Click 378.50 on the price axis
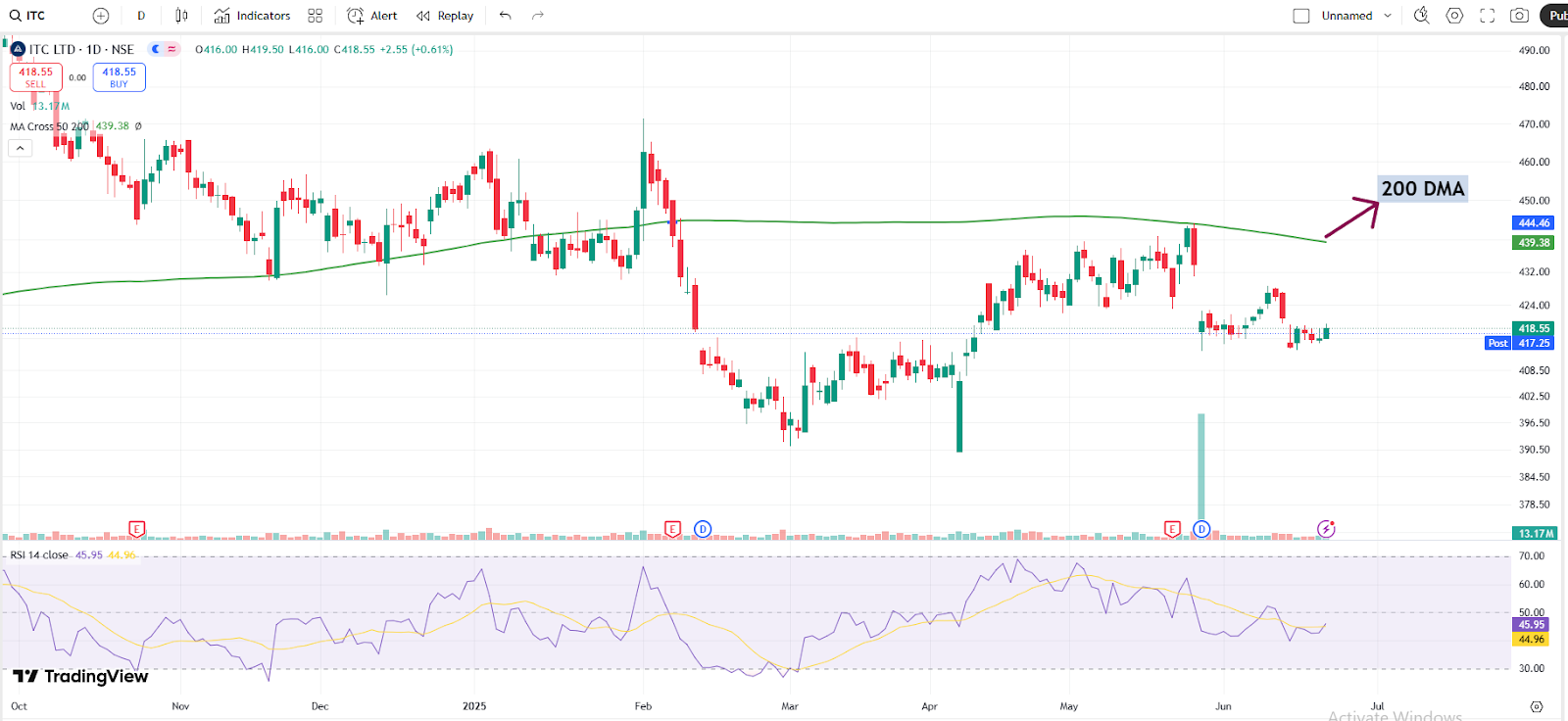1568x721 pixels. (x=1534, y=505)
